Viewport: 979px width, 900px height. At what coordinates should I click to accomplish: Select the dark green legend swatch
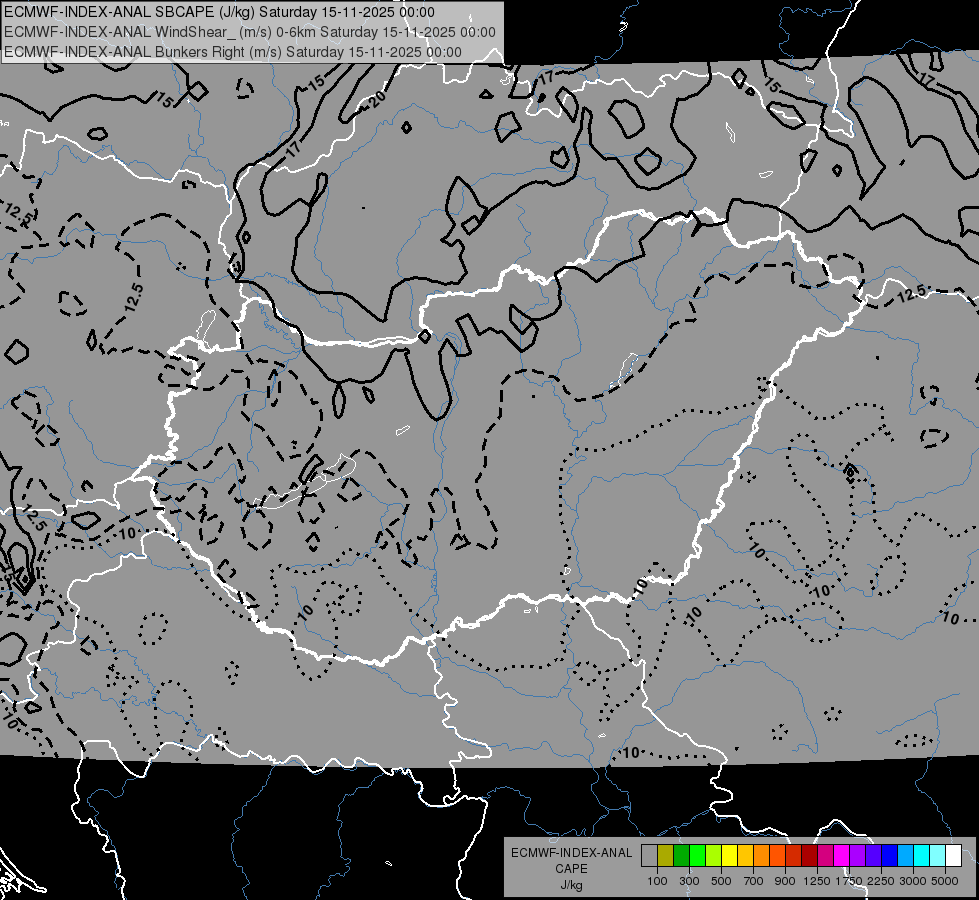coord(681,856)
